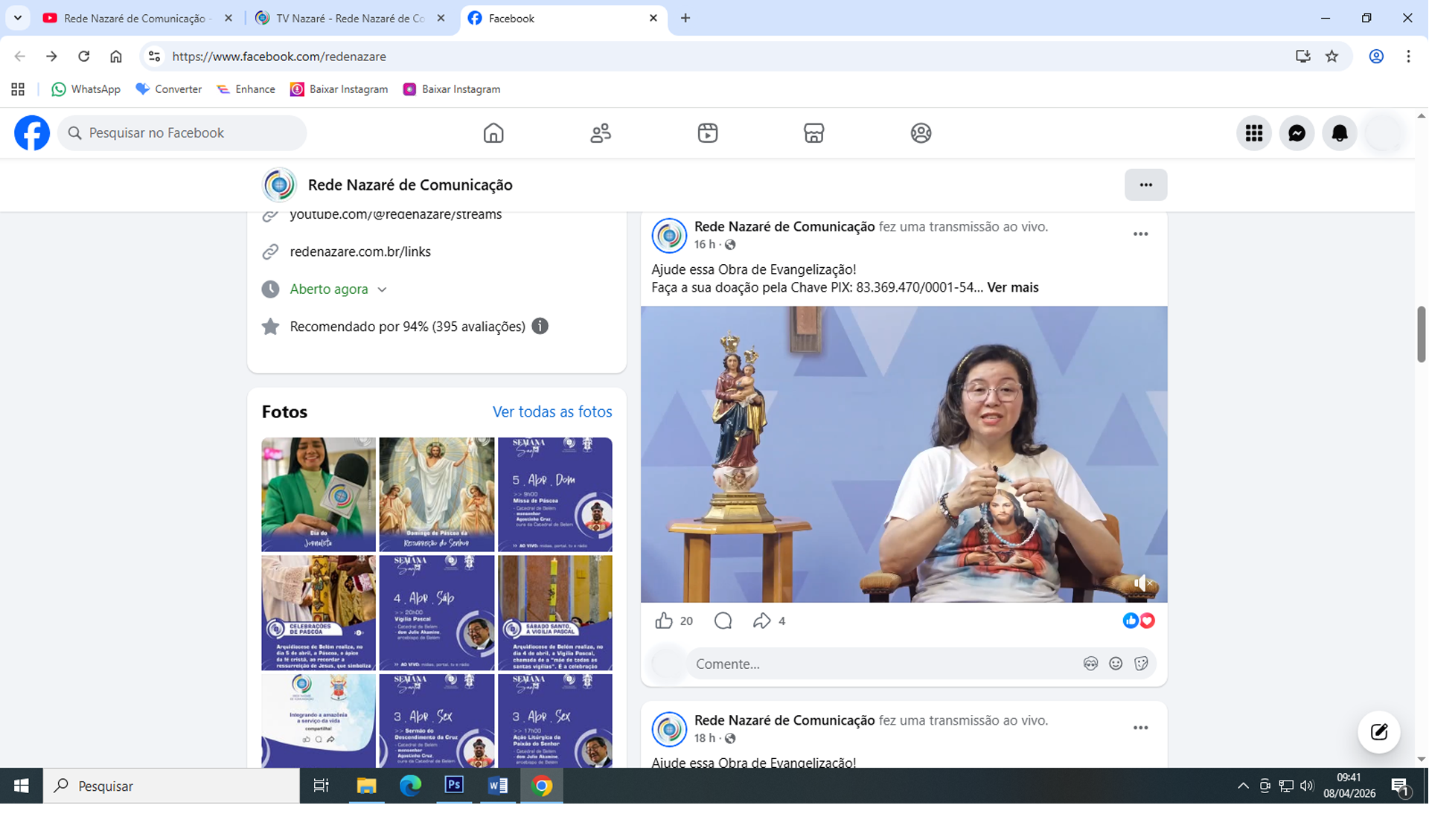Click the floating new message compose icon

coord(1378,732)
